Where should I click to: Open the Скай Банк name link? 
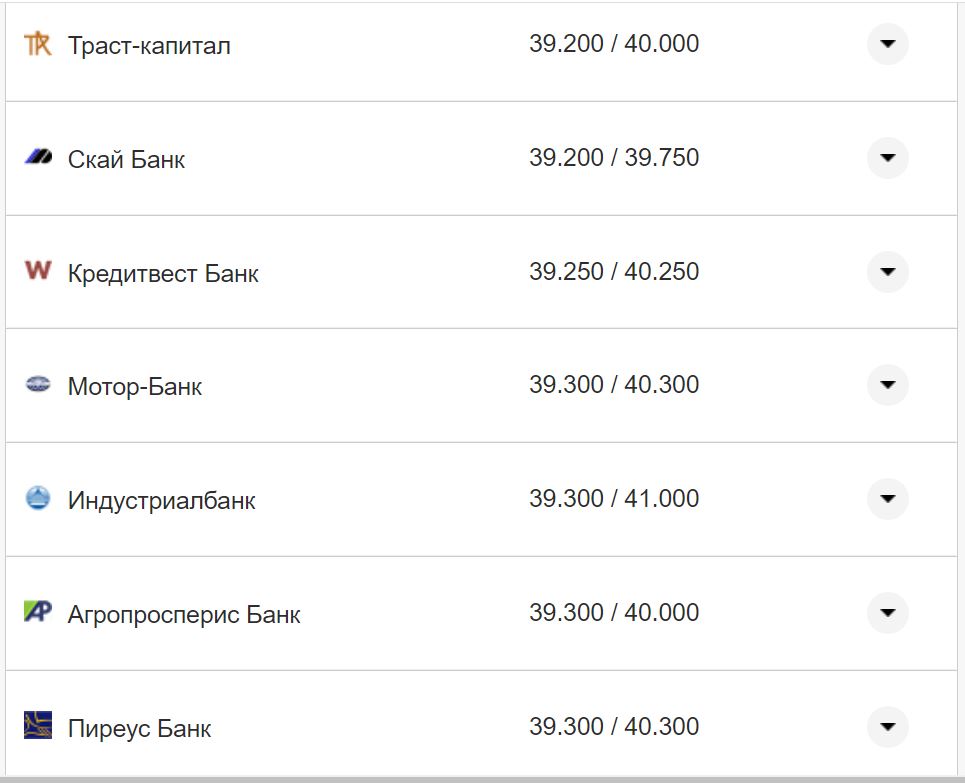(125, 158)
